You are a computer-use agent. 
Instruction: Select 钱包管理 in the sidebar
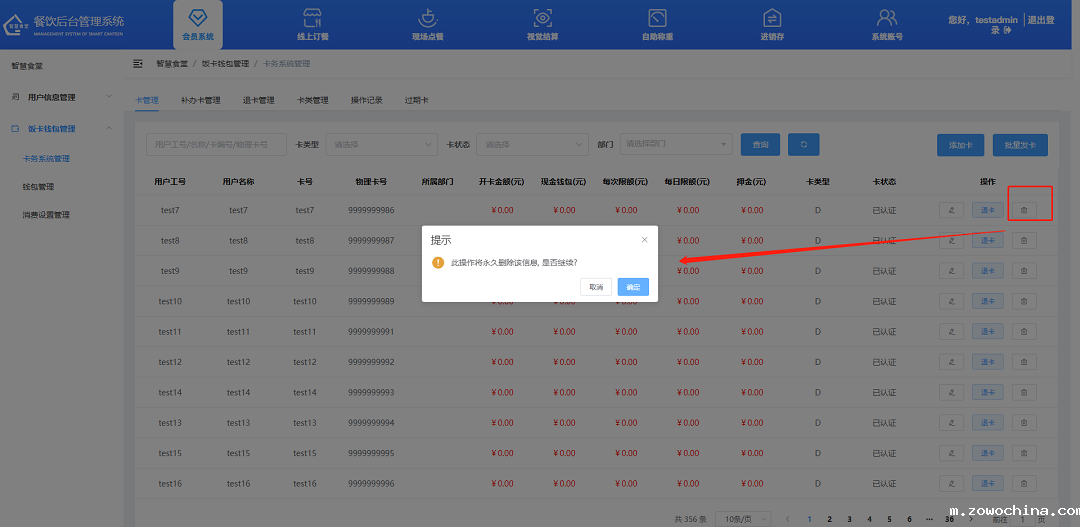point(38,187)
